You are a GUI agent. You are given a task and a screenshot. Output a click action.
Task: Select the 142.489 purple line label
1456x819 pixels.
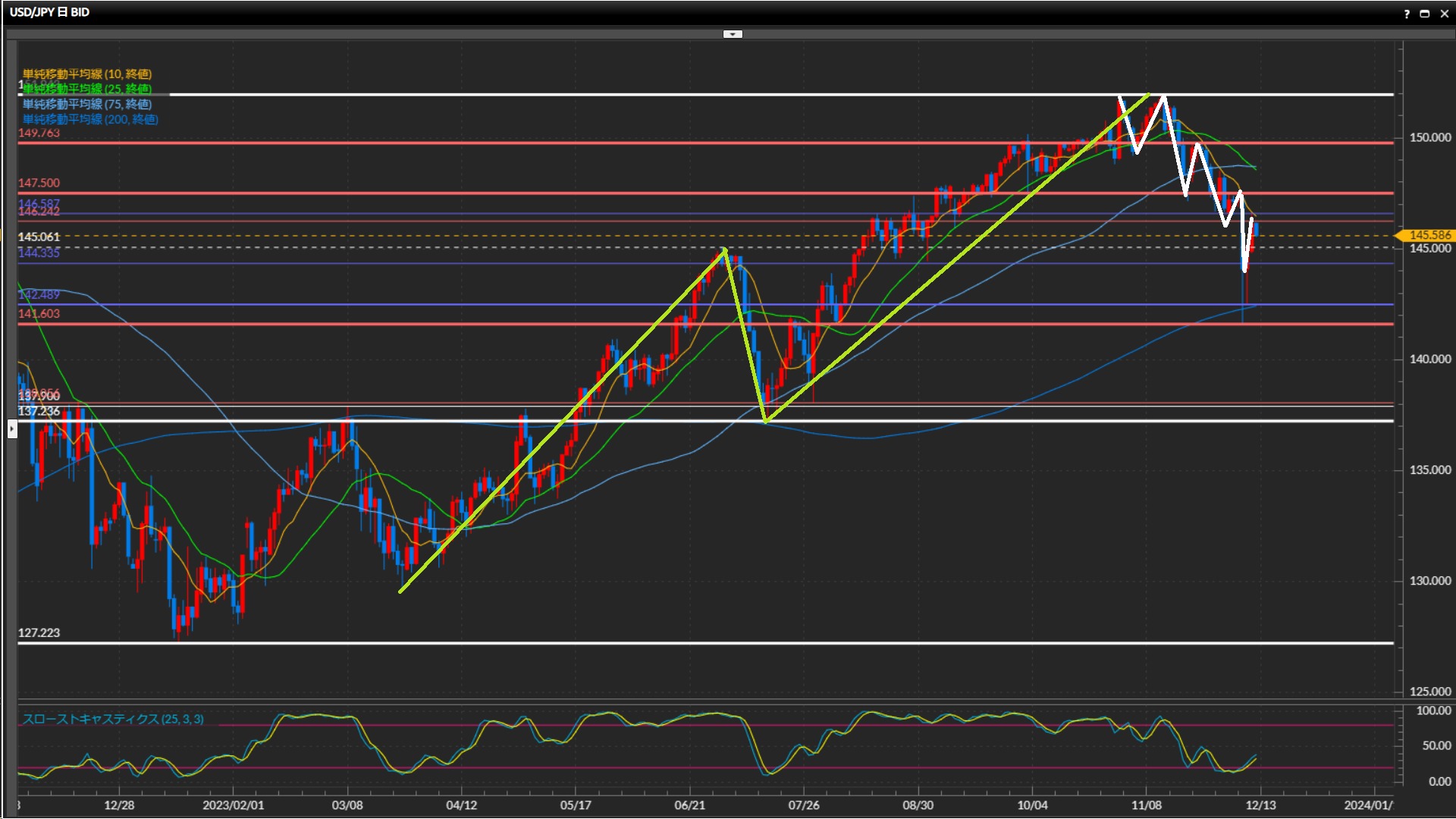coord(39,294)
